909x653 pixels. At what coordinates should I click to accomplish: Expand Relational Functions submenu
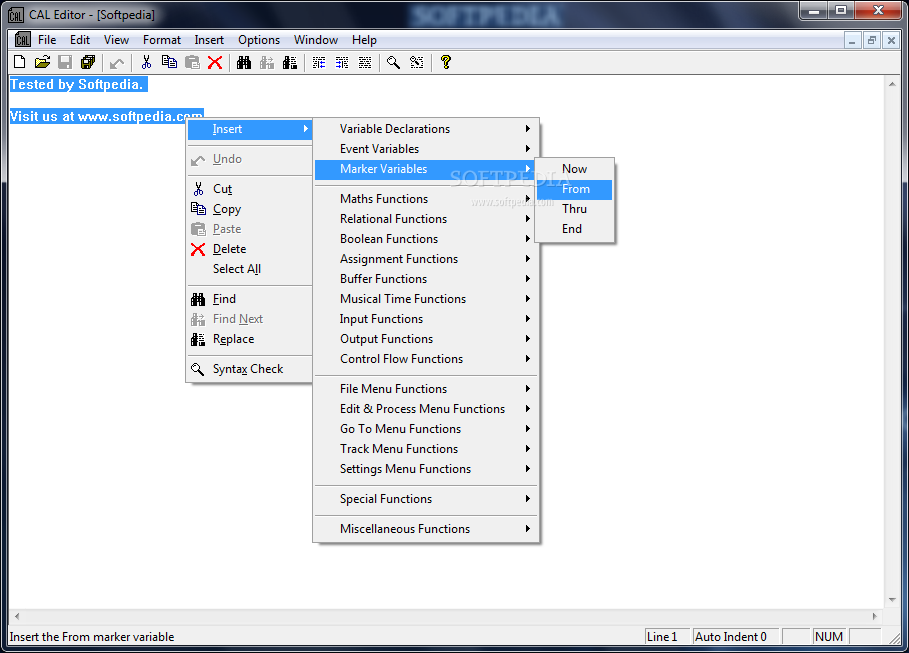(426, 219)
